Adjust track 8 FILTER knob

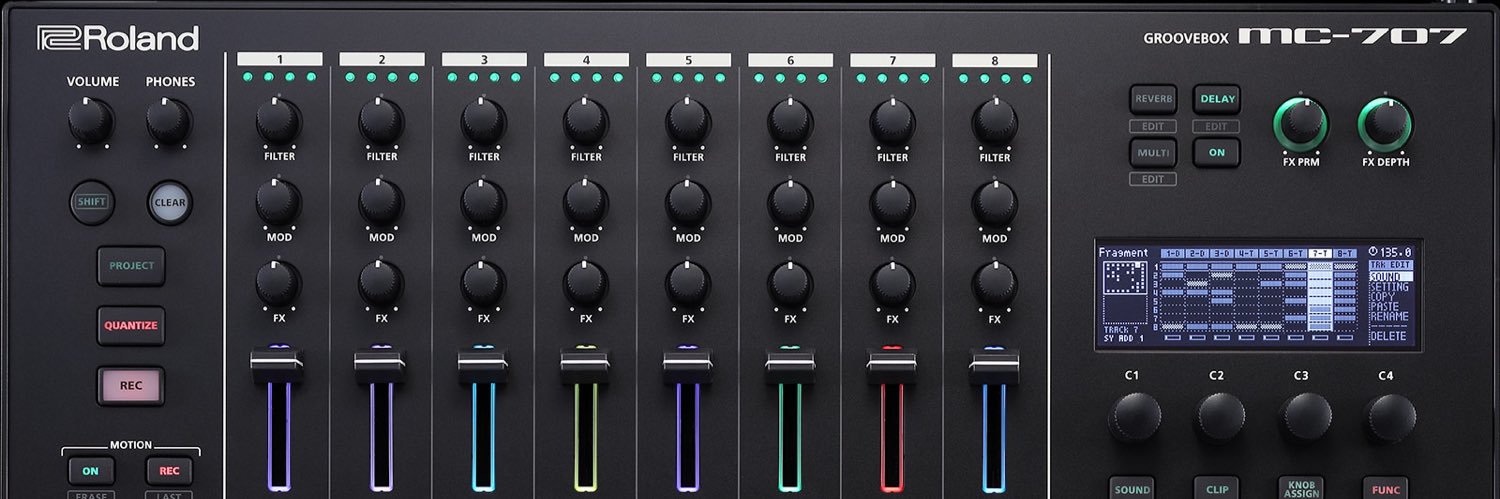pyautogui.click(x=994, y=122)
